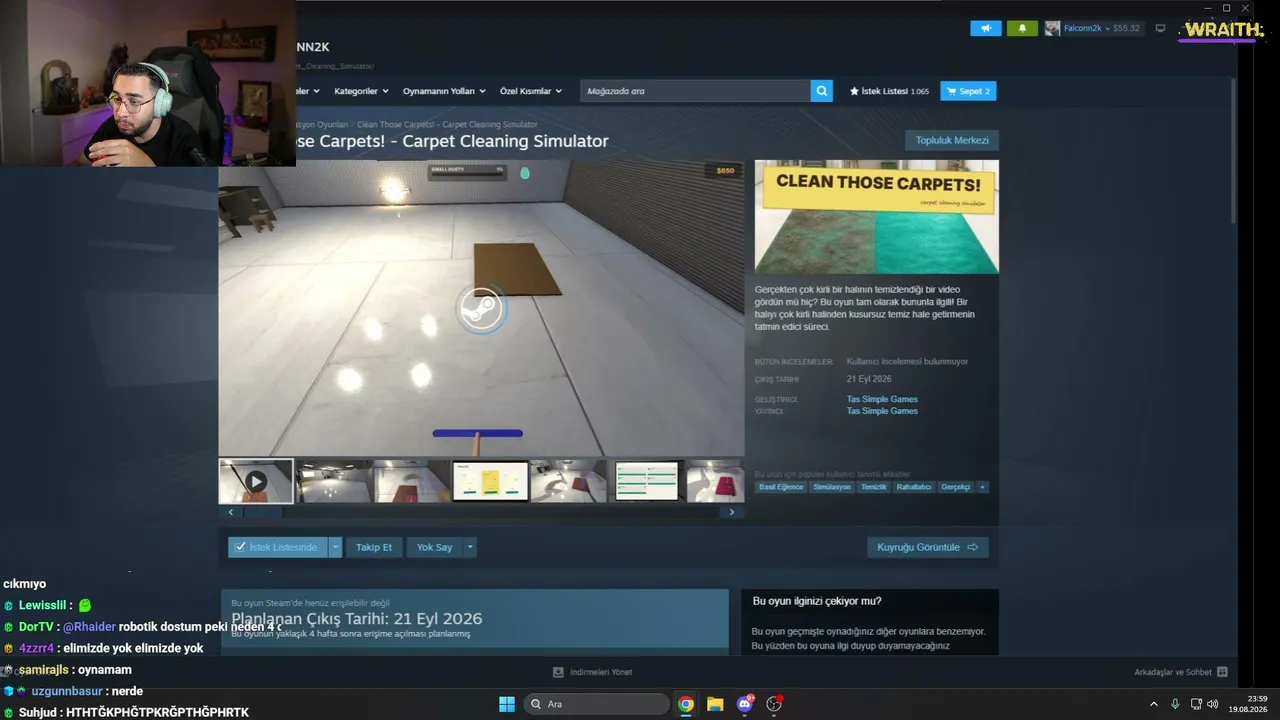Show hidden system tray icons
Screen dimensions: 1280x720
tap(1153, 704)
